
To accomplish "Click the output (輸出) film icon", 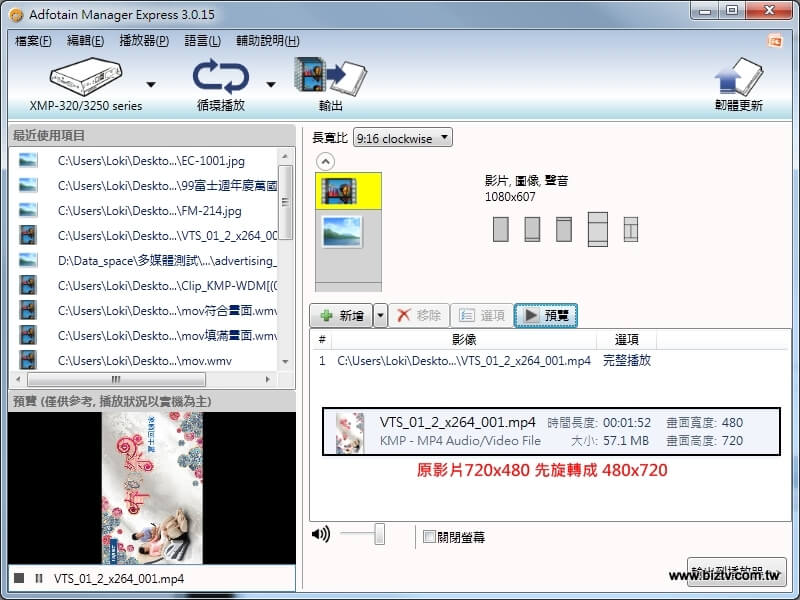I will click(330, 76).
